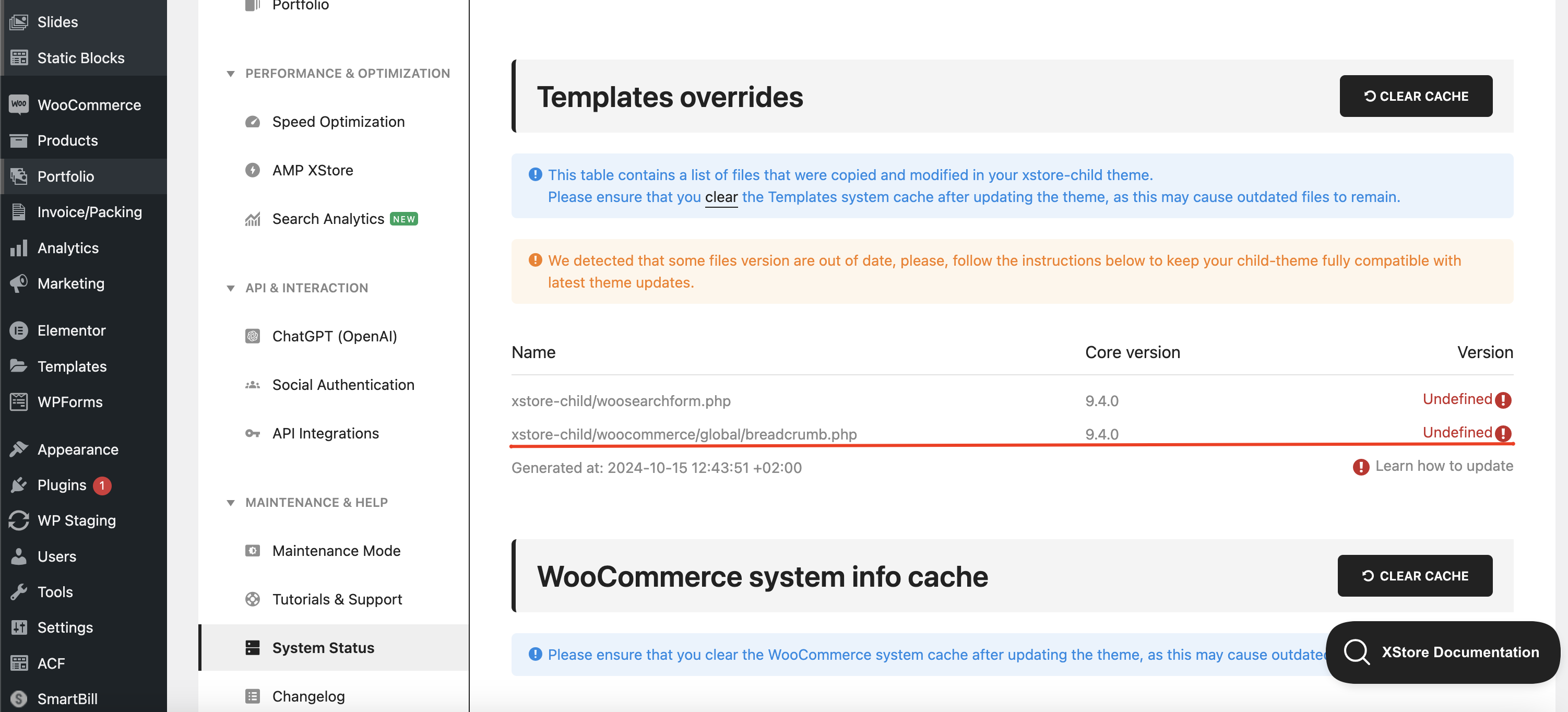Viewport: 1568px width, 712px height.
Task: Open the API Integrations section
Action: (334, 433)
